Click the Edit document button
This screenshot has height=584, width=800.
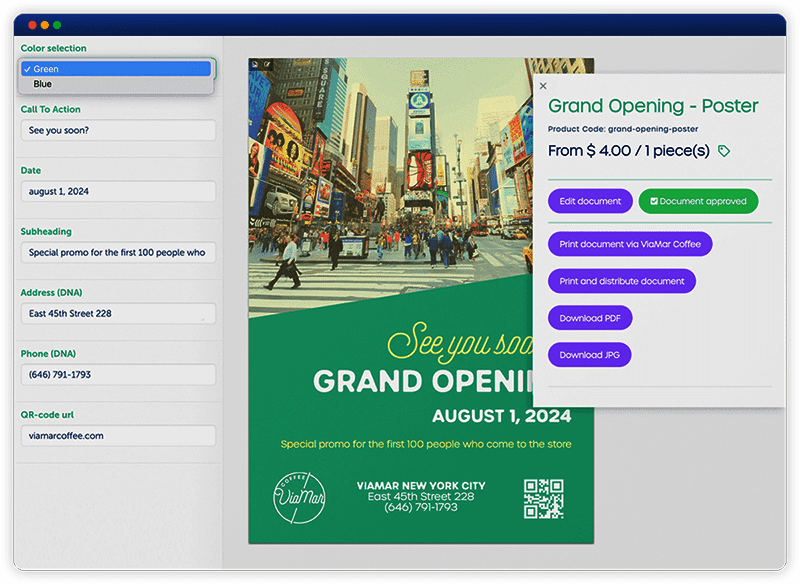tap(589, 201)
